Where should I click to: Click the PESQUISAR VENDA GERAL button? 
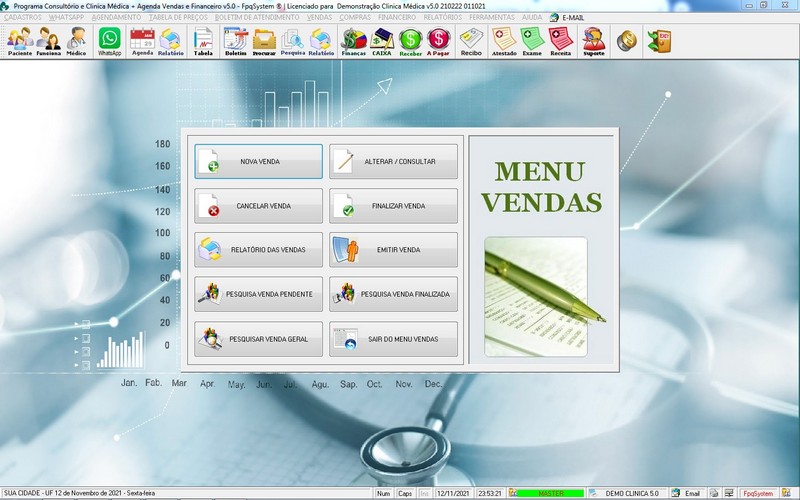[x=258, y=339]
